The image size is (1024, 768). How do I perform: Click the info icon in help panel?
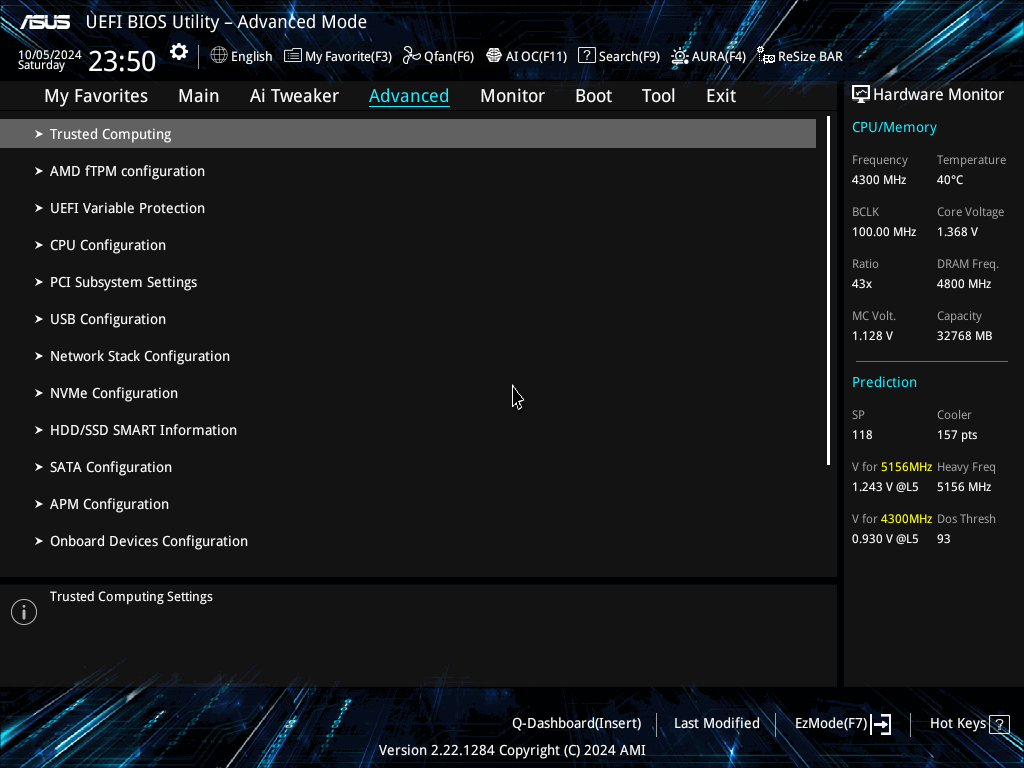[x=24, y=612]
